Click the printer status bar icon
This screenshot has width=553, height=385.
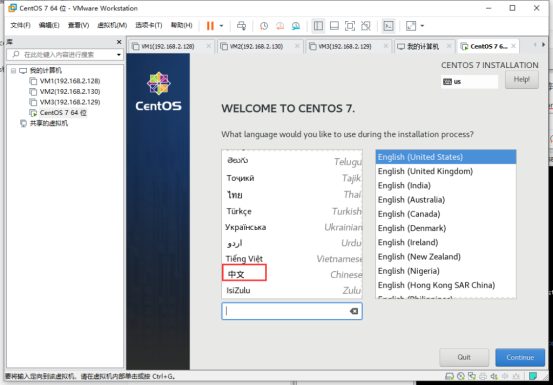(483, 376)
